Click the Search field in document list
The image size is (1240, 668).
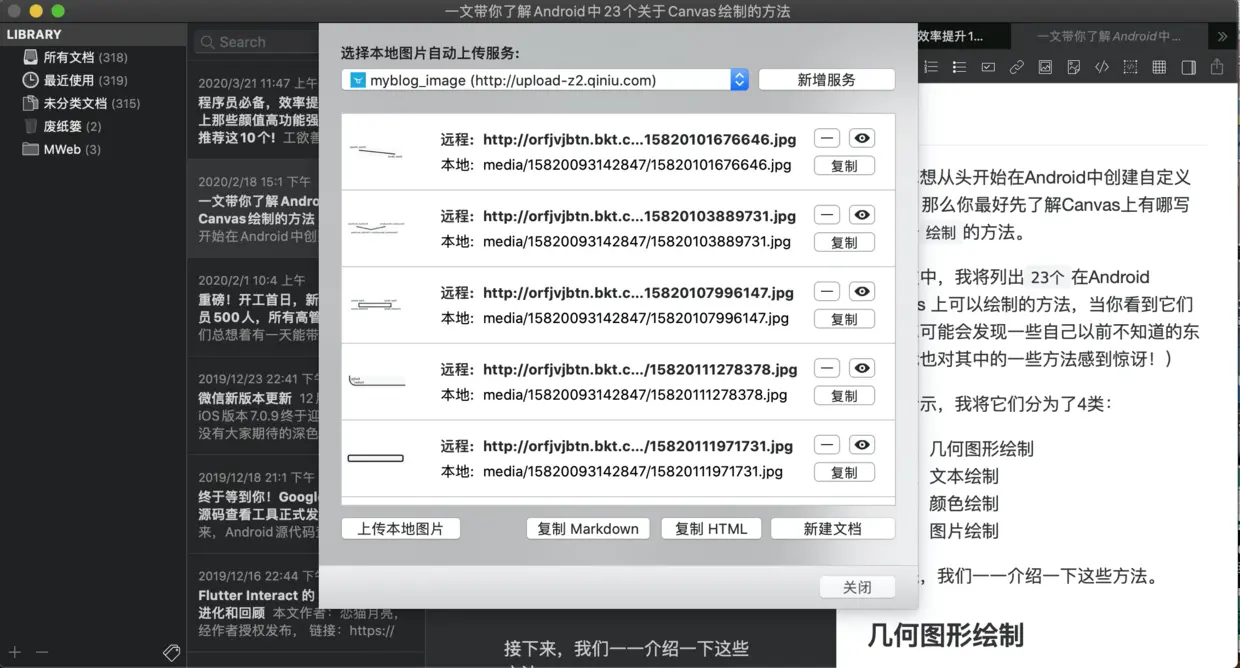coord(257,42)
